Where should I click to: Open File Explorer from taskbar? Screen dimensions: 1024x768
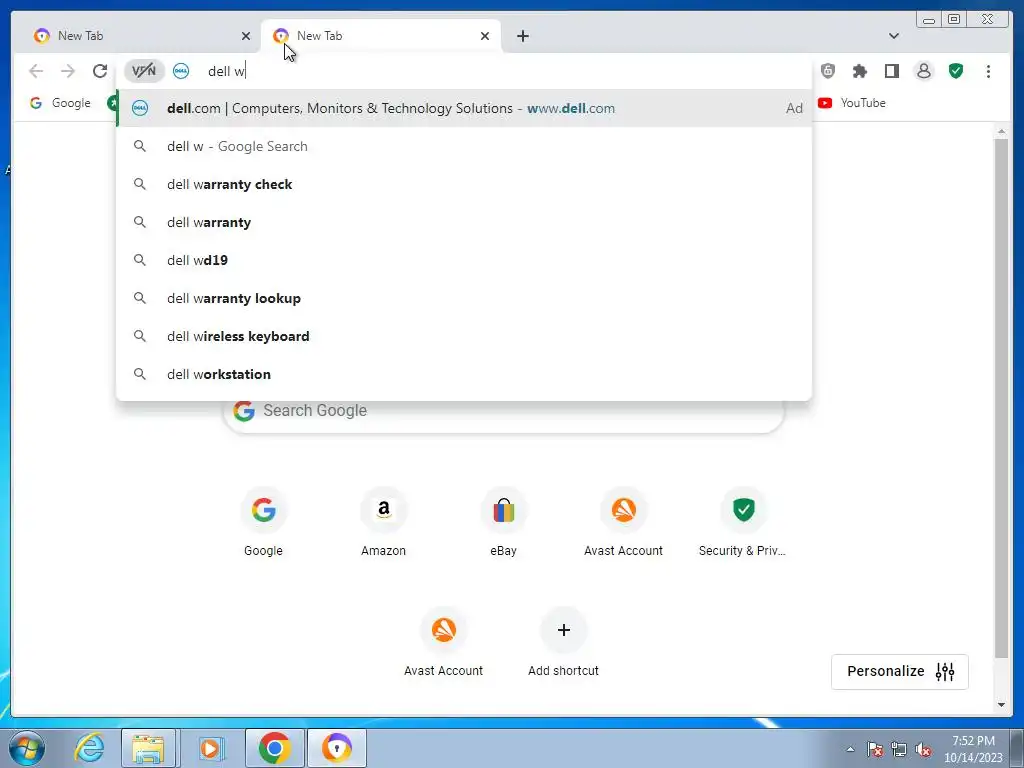[x=148, y=748]
